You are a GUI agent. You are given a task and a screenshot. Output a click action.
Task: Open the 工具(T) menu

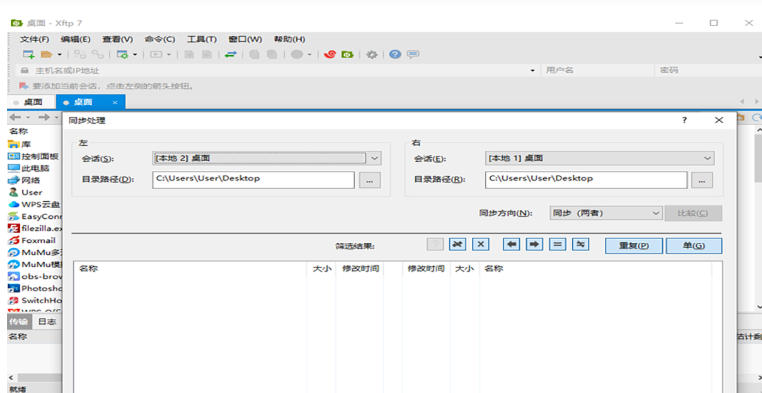point(202,39)
